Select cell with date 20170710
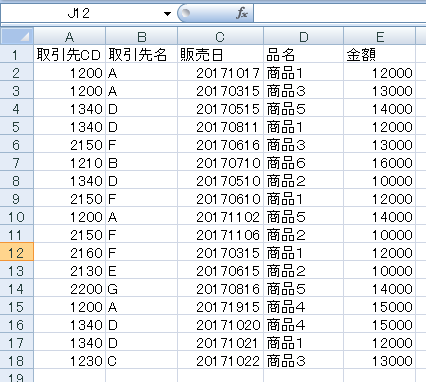The image size is (426, 382). click(220, 163)
